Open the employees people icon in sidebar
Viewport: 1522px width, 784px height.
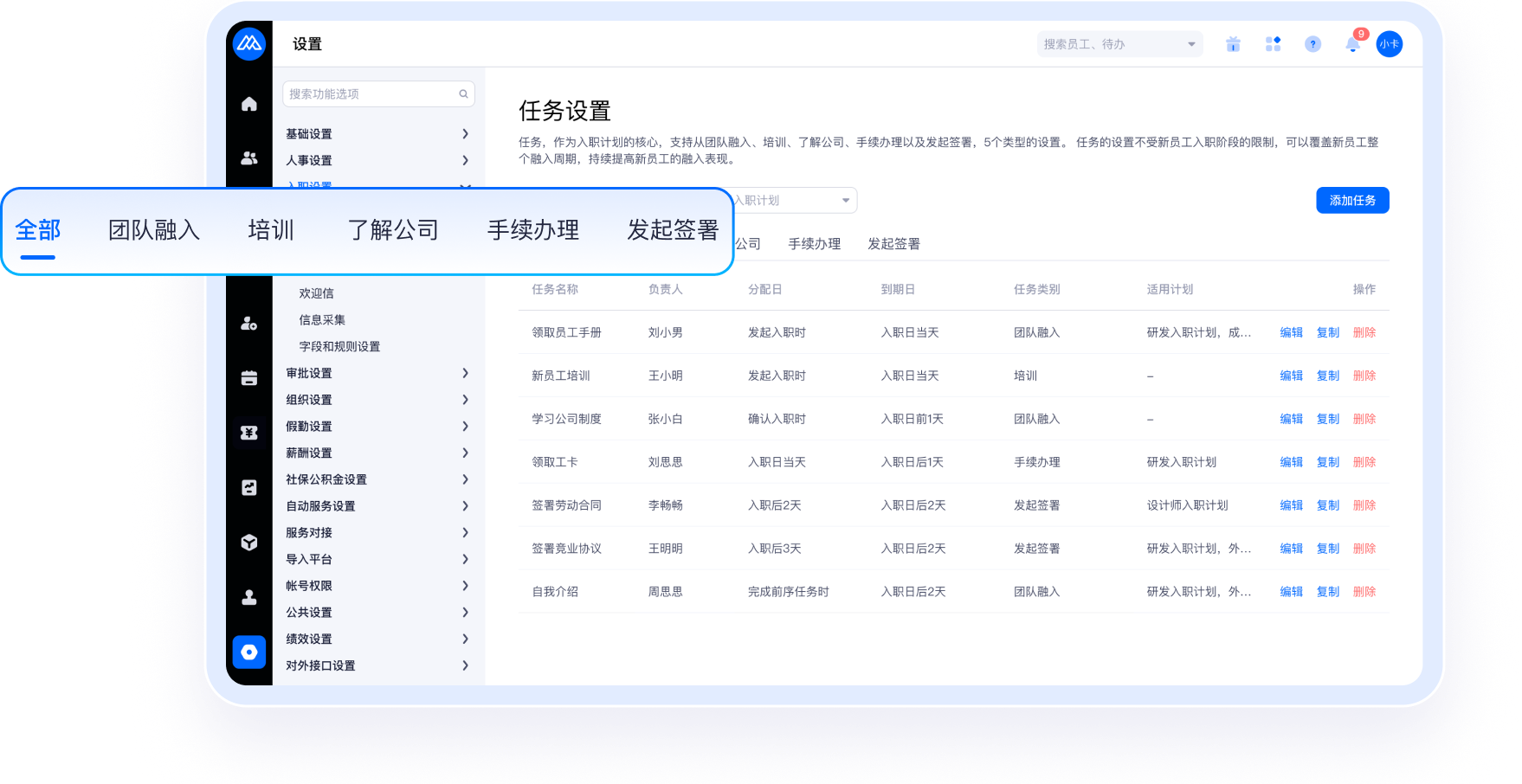249,158
